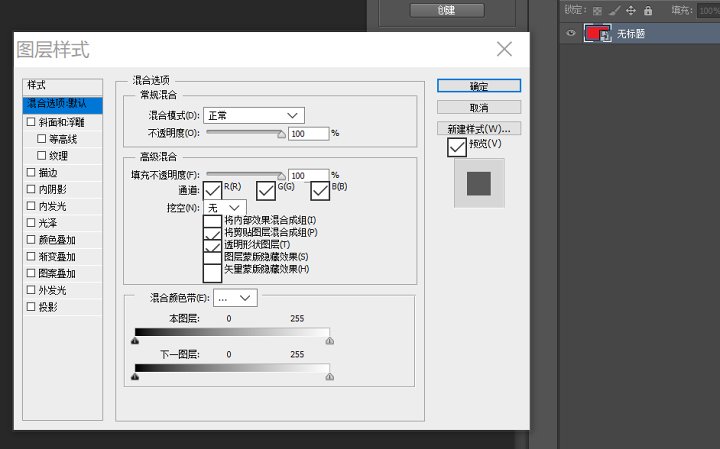Enable the 描边 stroke effect checkbox

tap(31, 173)
